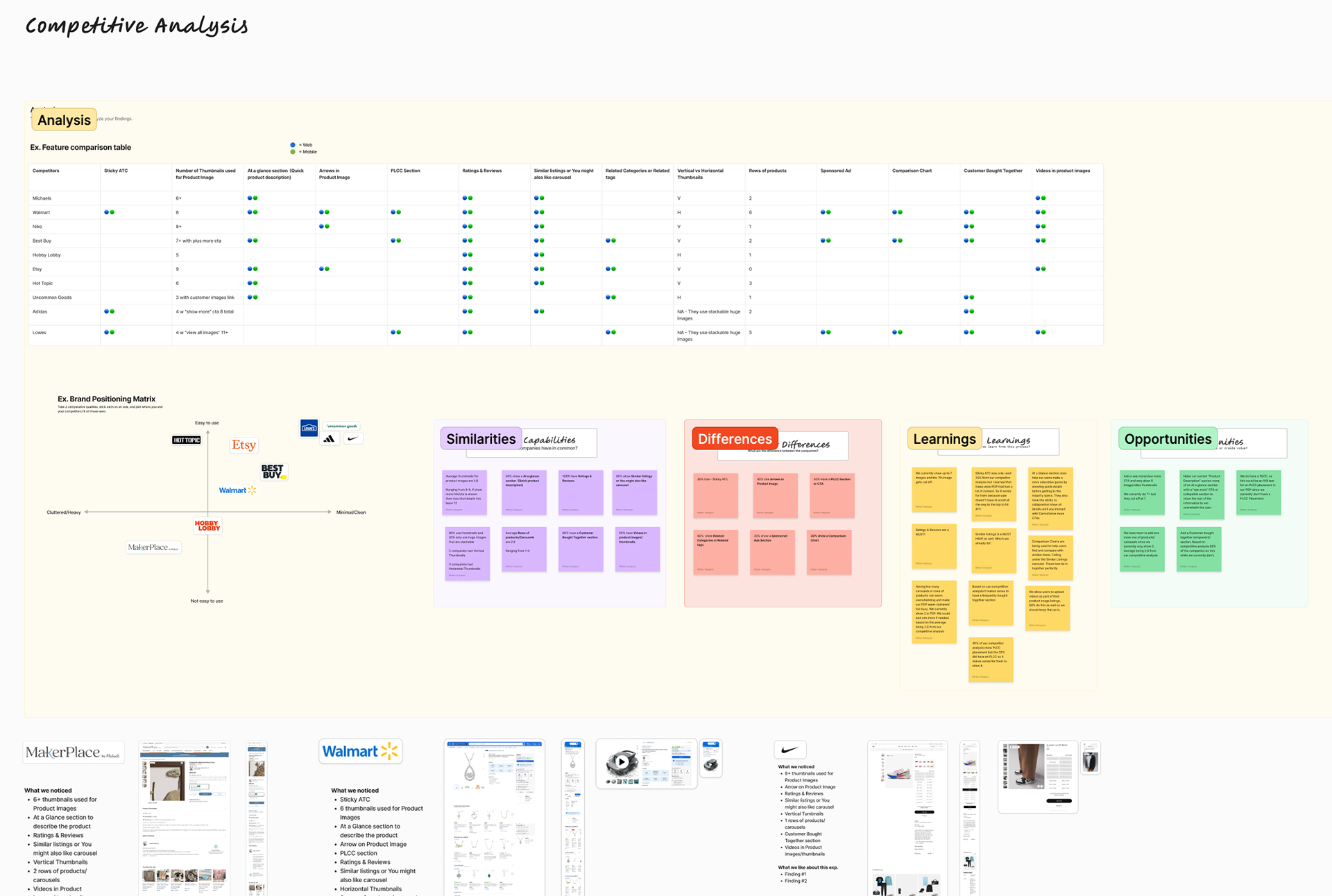Viewport: 1332px width, 896px height.
Task: Select the red 'Sponsored Ads Section' sticky note
Action: pos(772,553)
